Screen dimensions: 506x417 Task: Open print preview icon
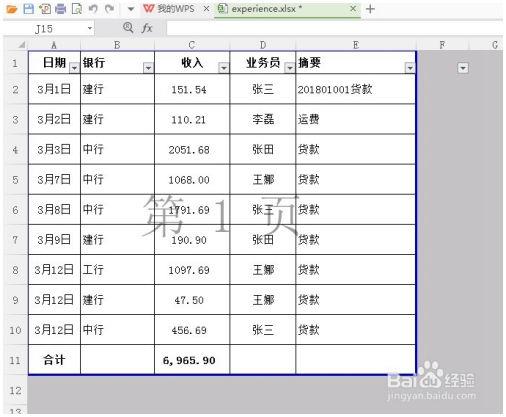77,9
